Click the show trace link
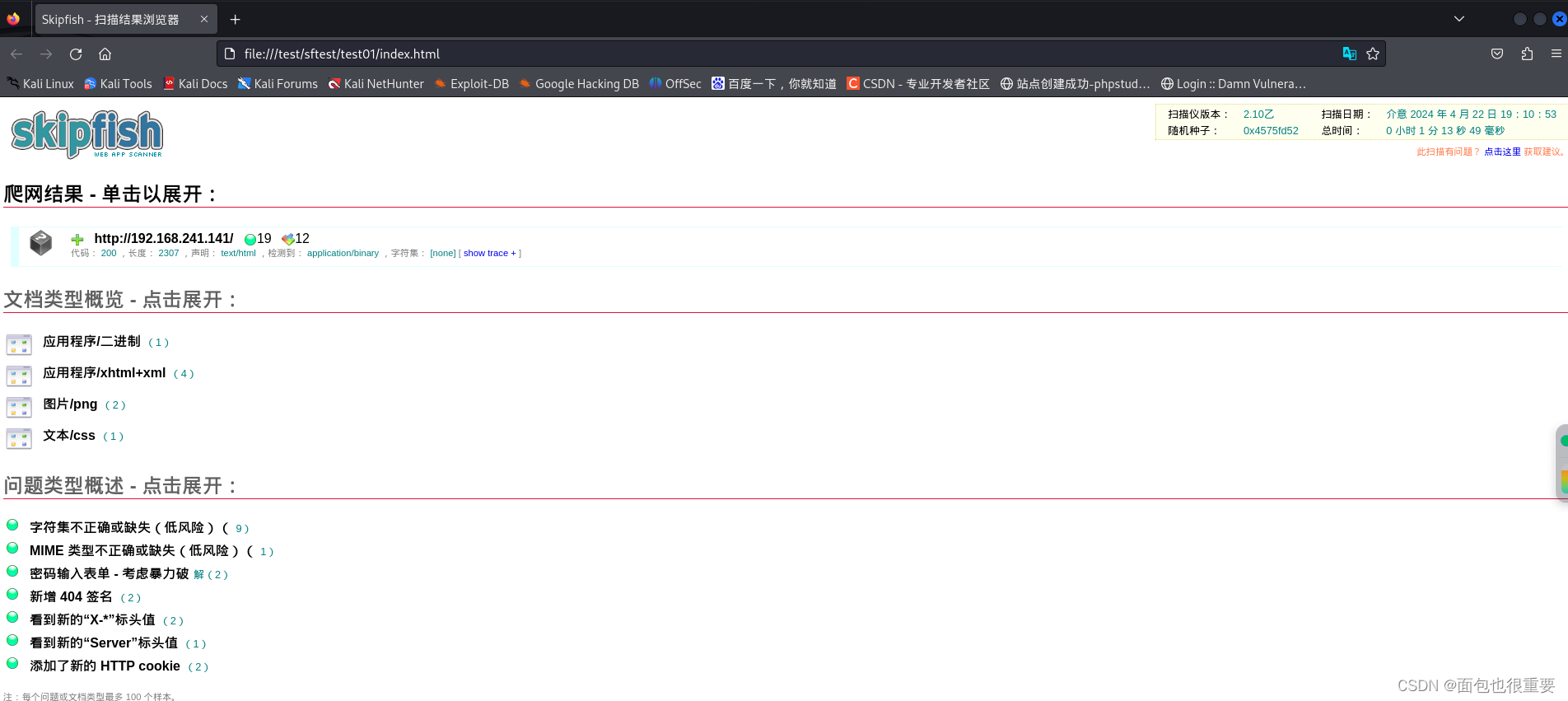Screen dimensions: 1568x701 (485, 254)
